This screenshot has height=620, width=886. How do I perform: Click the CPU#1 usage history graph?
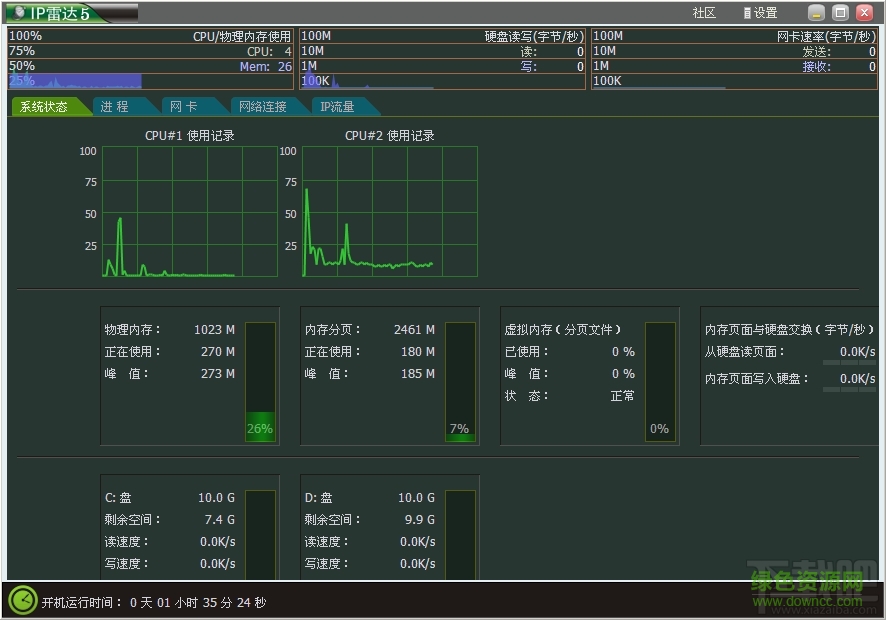[x=189, y=211]
